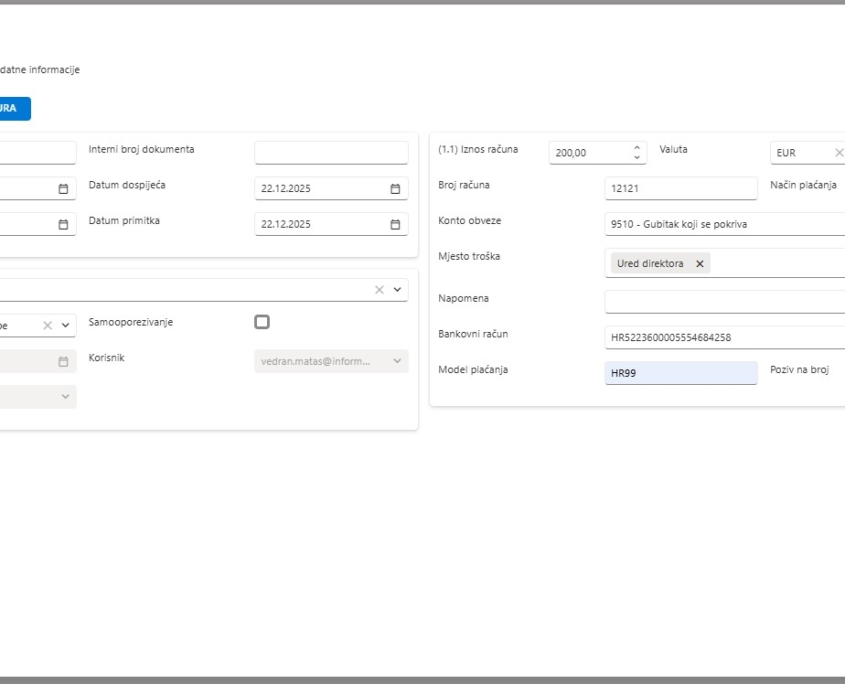Open calendar picker for Datum dospijeća
The height and width of the screenshot is (684, 845).
(395, 189)
